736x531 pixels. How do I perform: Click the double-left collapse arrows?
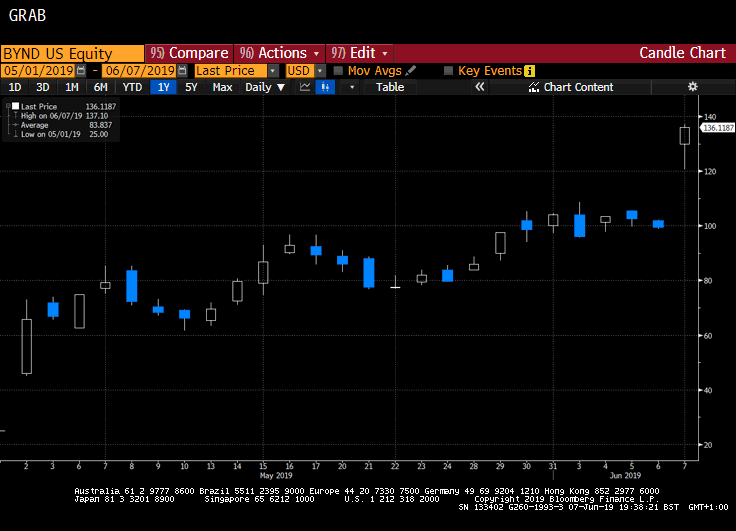click(x=479, y=87)
